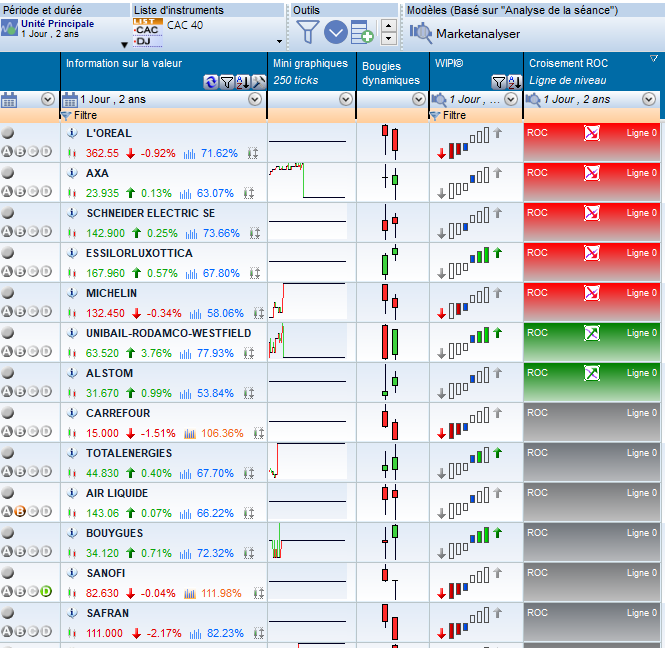Open the WIPI column period dropdown chevron
Screen dimensions: 665x648
tap(511, 100)
